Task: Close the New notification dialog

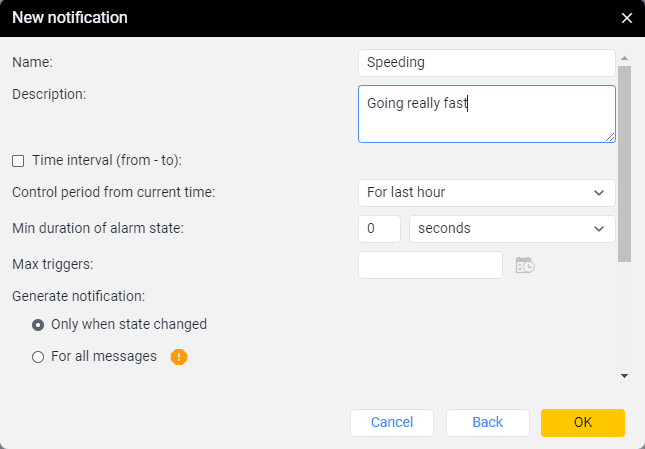Action: 626,18
